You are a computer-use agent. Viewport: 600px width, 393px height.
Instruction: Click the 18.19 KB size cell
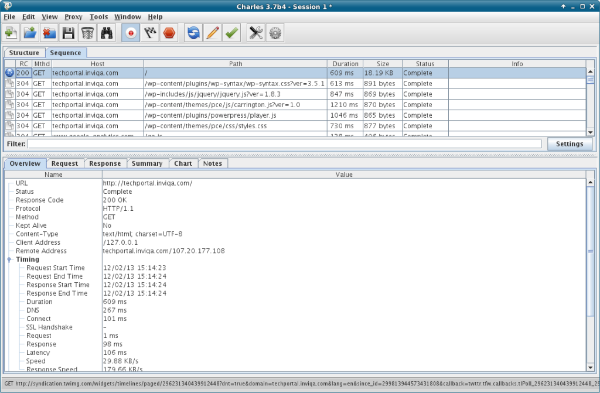click(383, 73)
